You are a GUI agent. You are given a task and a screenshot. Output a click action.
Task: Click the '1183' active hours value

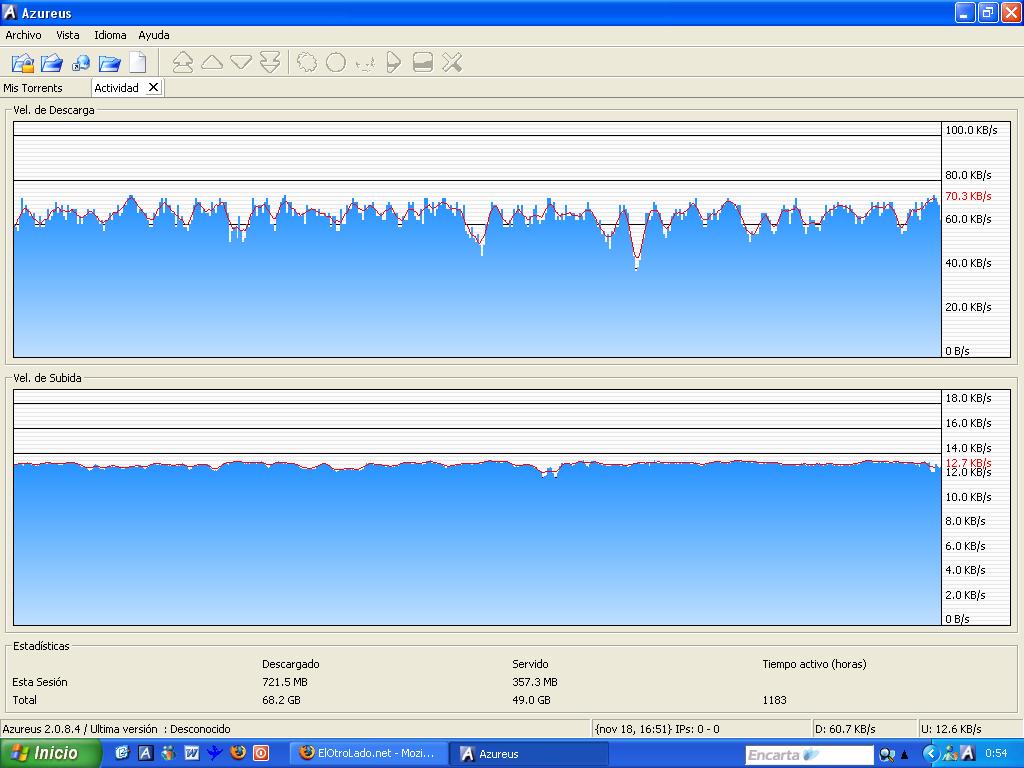[x=775, y=700]
